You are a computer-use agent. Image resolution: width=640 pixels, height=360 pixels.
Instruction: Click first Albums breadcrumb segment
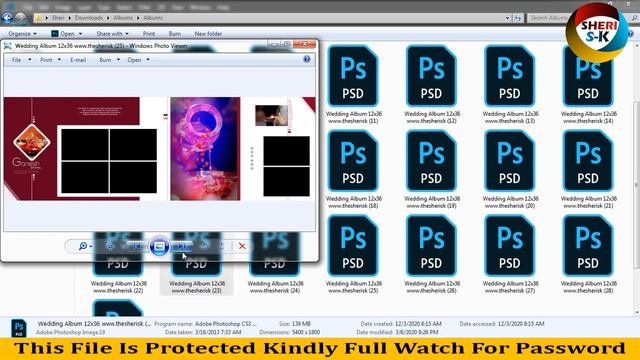coord(123,18)
